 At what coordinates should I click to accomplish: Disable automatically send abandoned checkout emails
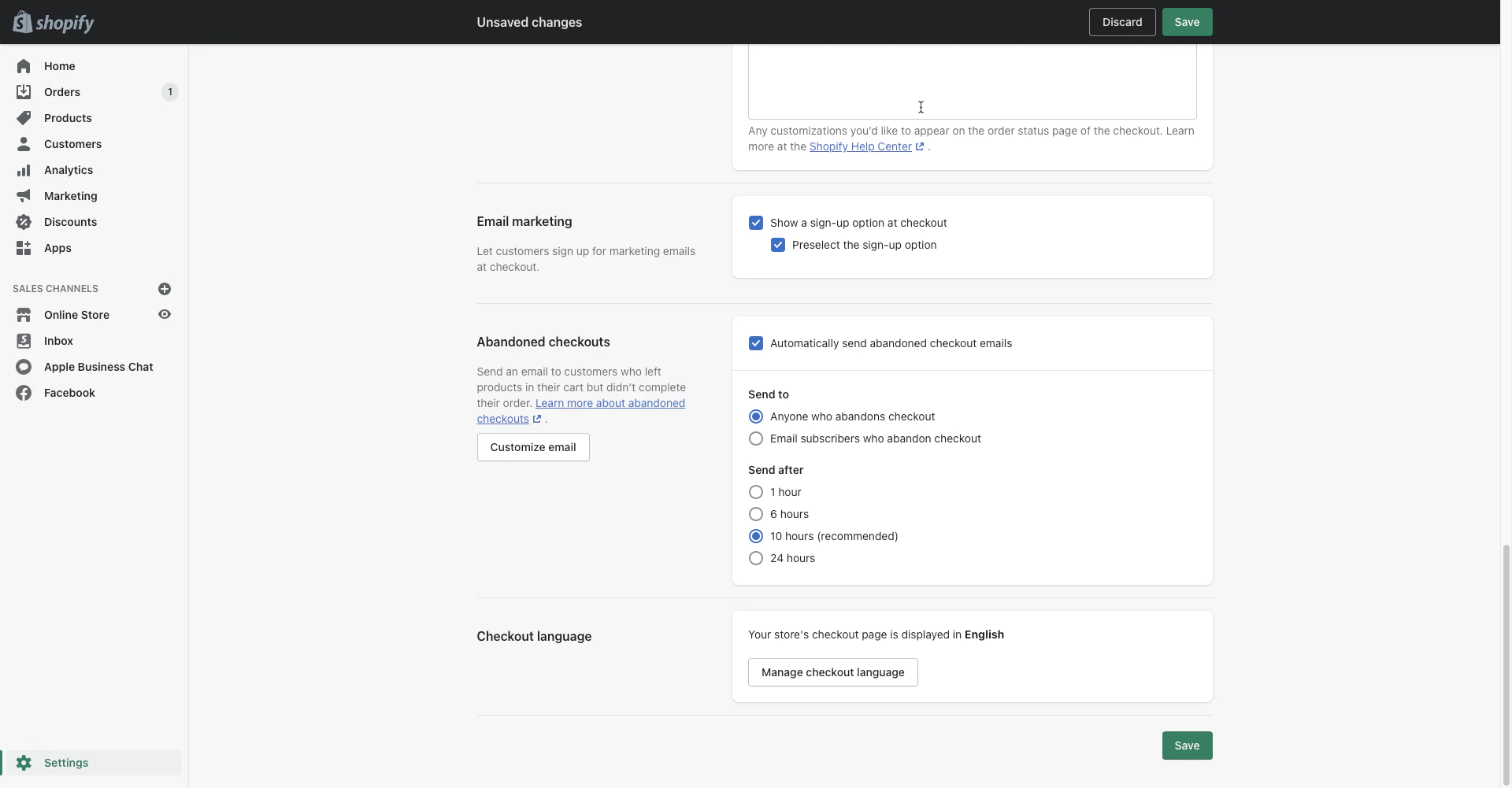coord(756,343)
